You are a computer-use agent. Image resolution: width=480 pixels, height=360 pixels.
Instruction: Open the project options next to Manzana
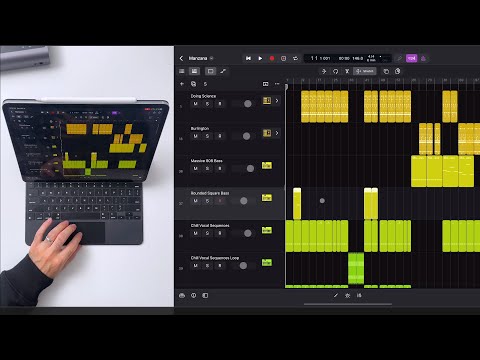(x=211, y=58)
